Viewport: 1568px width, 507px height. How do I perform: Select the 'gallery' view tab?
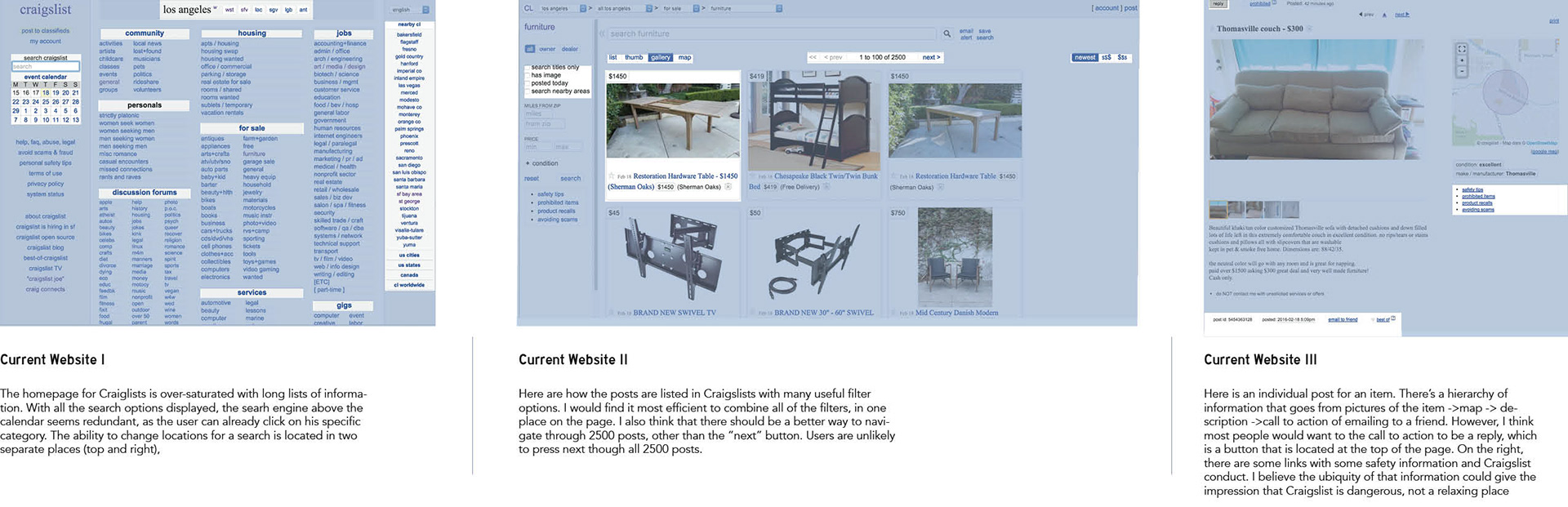[661, 58]
